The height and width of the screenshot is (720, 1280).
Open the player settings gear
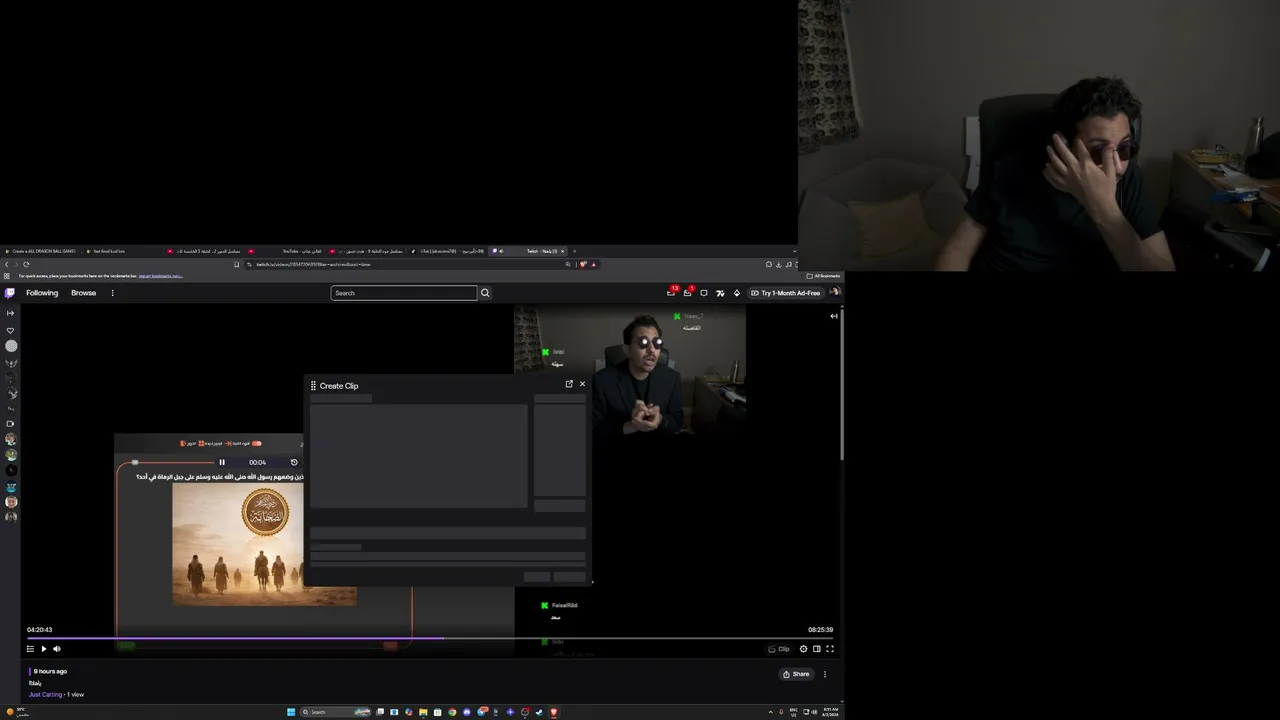pyautogui.click(x=803, y=649)
